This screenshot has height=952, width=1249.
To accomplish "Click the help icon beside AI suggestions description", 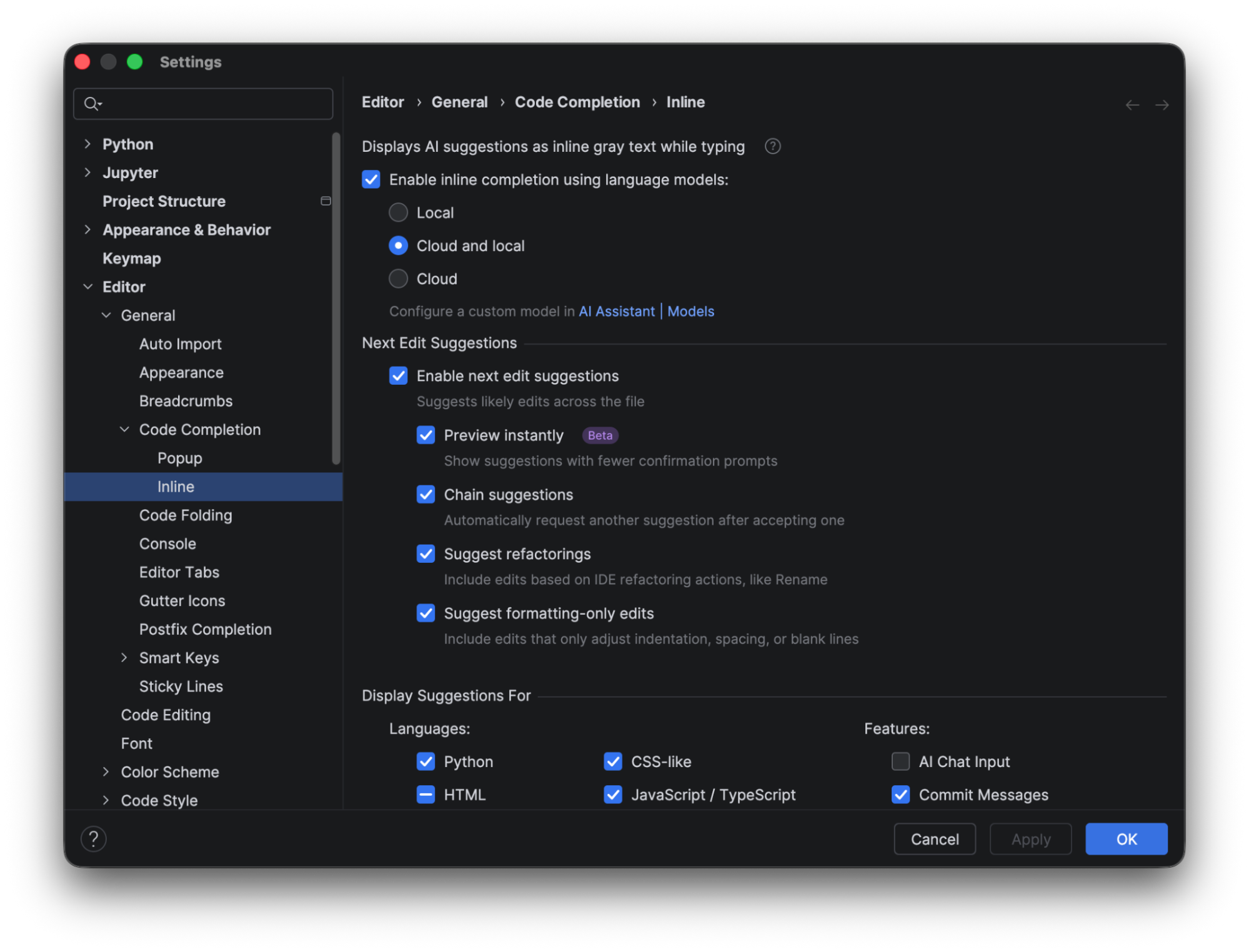I will click(772, 146).
